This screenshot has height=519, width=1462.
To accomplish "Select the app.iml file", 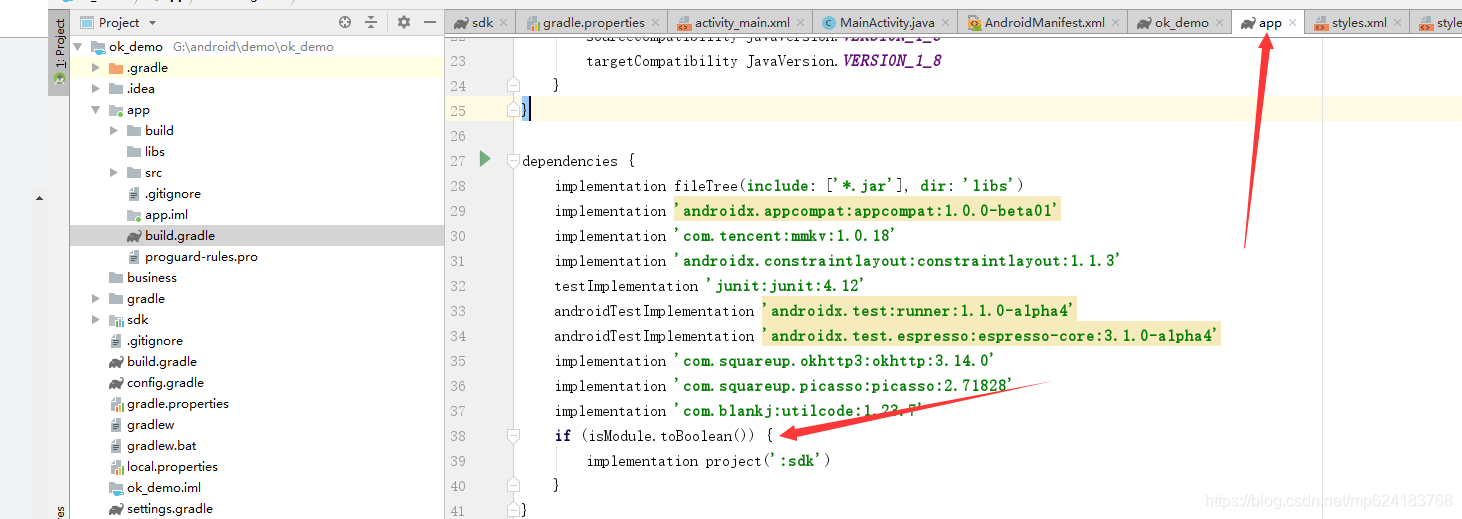I will pos(157,215).
